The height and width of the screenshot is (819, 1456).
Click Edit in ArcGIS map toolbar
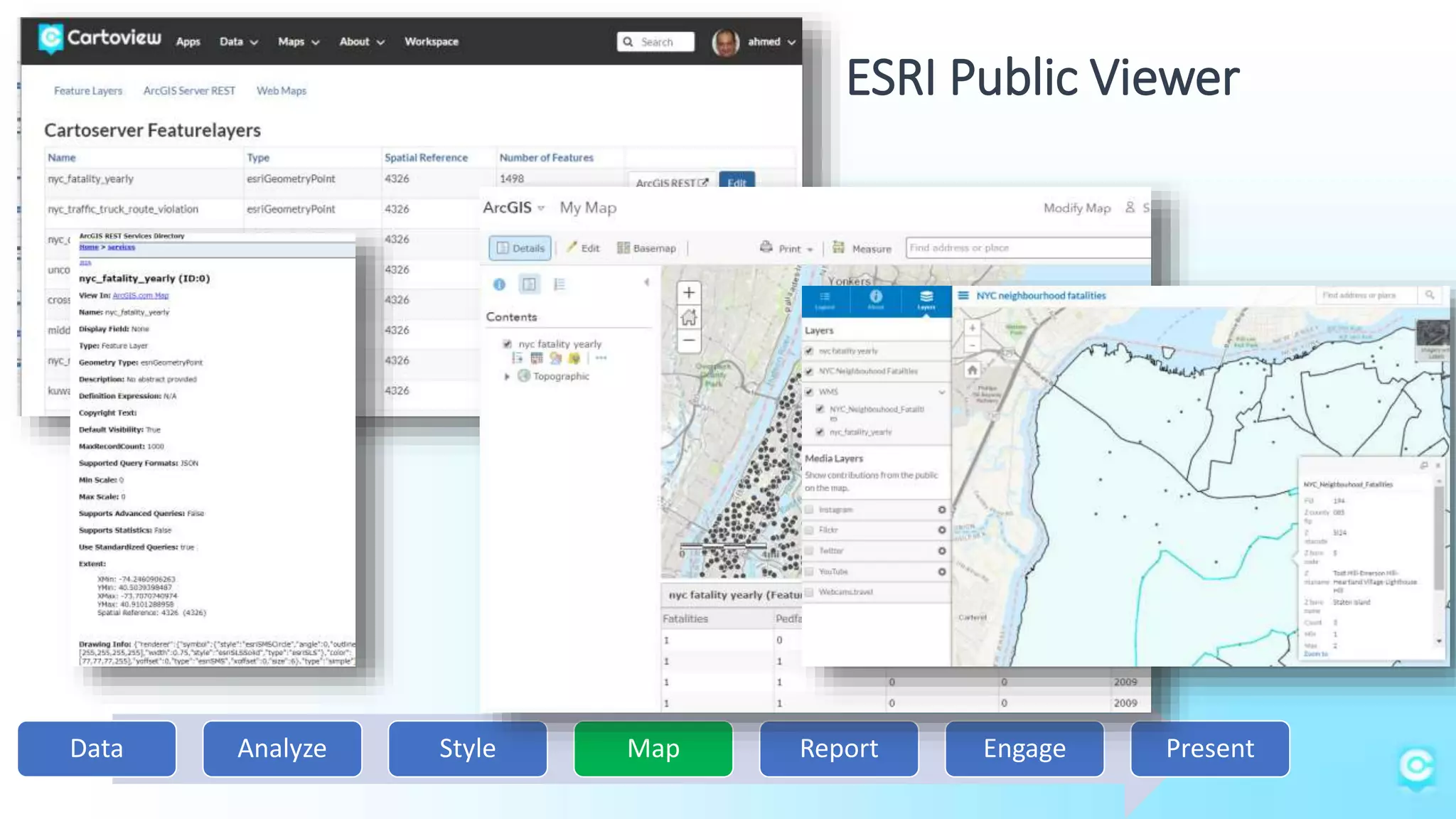click(x=583, y=248)
